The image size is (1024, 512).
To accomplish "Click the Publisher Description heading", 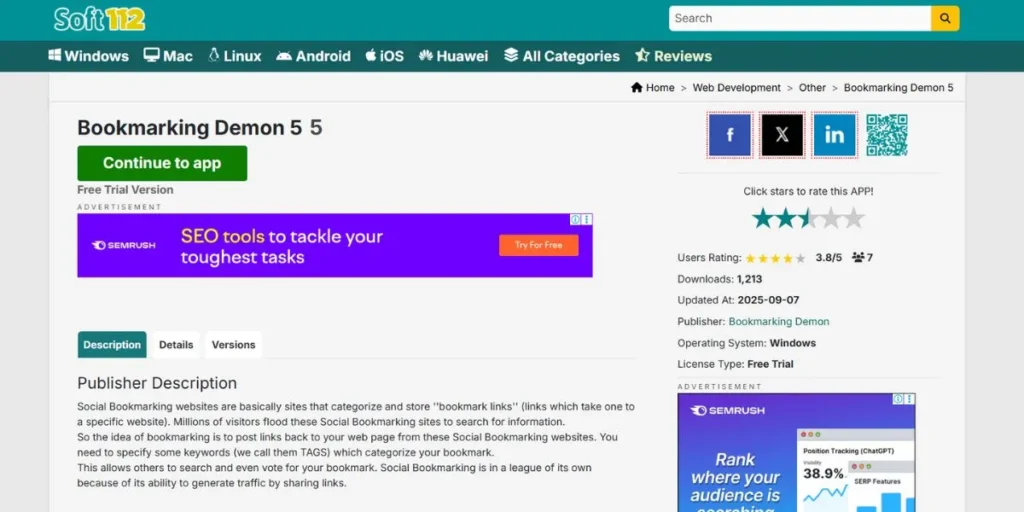I will pyautogui.click(x=157, y=383).
